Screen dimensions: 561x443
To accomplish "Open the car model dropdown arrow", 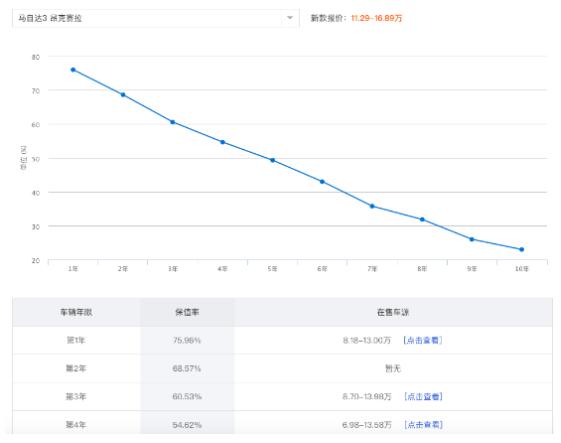I will [x=290, y=18].
